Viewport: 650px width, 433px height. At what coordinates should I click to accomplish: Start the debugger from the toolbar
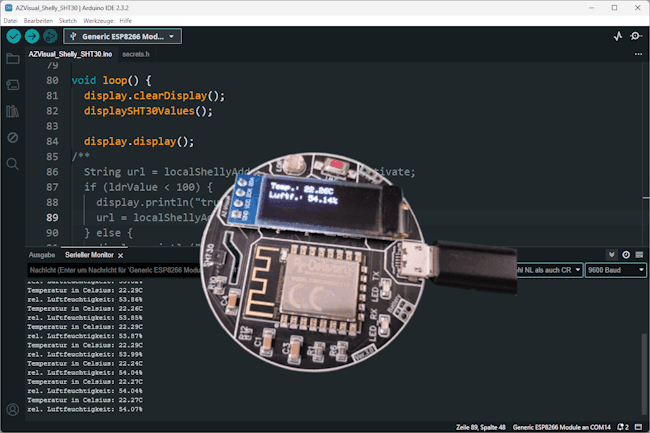coord(50,36)
